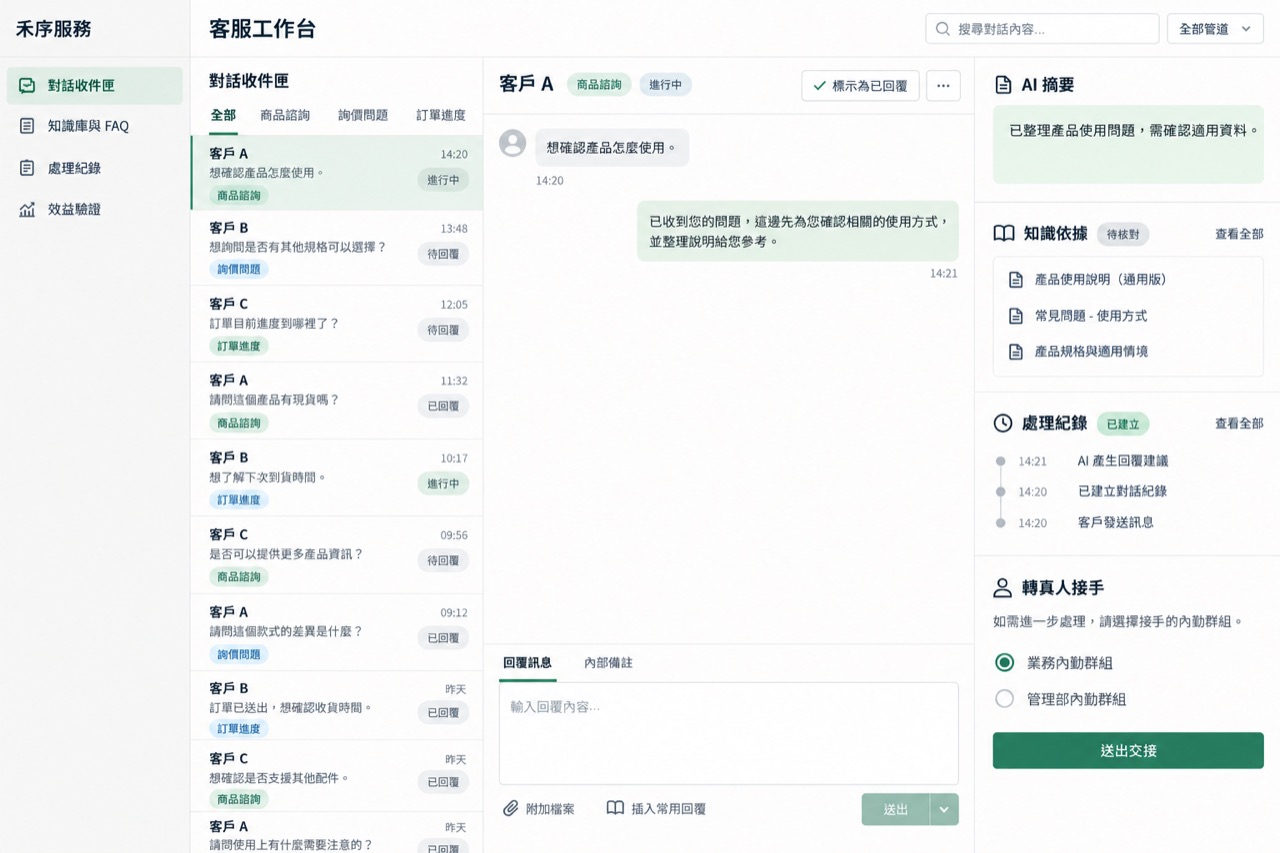
Task: Insert canned reply via 插入常用回覆
Action: tap(657, 808)
